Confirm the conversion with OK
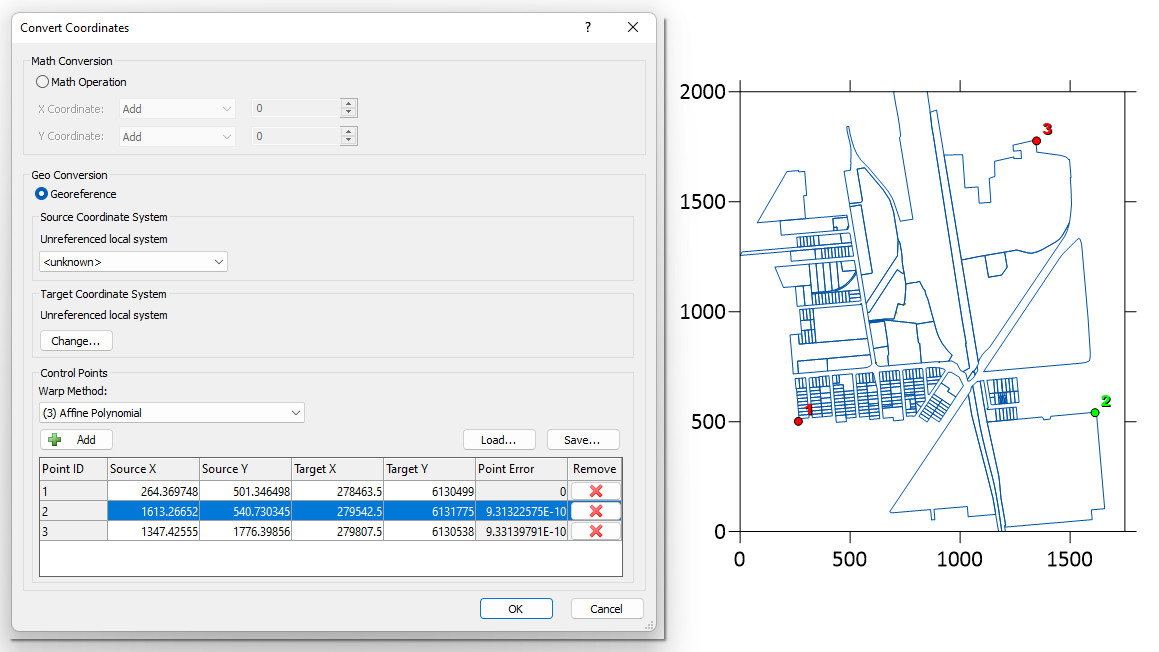 (516, 608)
